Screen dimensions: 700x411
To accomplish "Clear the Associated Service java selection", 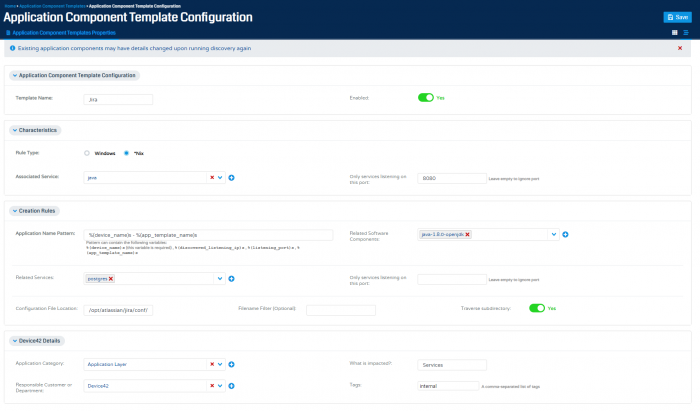I will tap(212, 178).
